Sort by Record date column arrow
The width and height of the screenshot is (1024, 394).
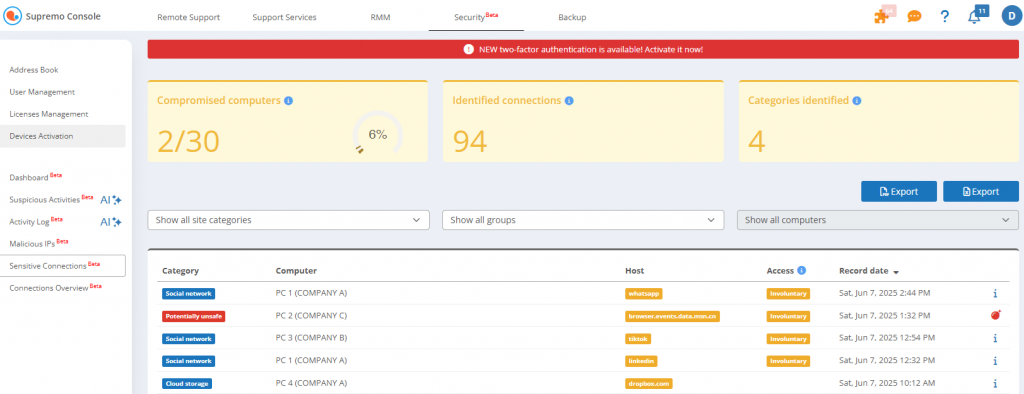pyautogui.click(x=896, y=271)
